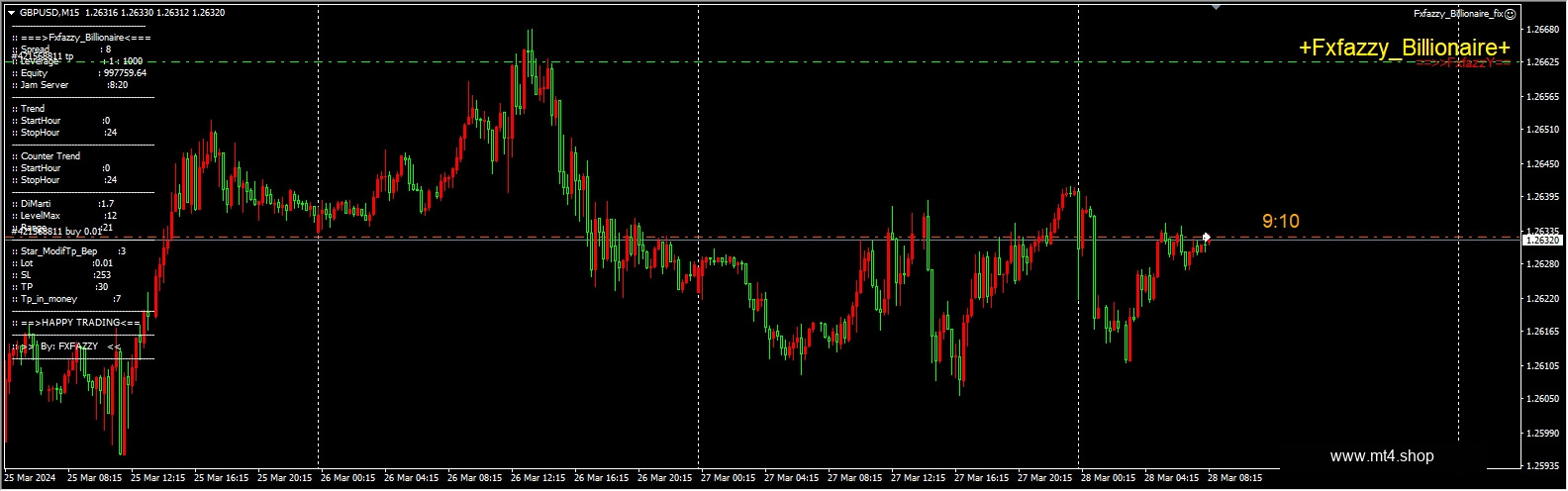Click the DiMarti :1.7 row
The image size is (1568, 491).
63,204
